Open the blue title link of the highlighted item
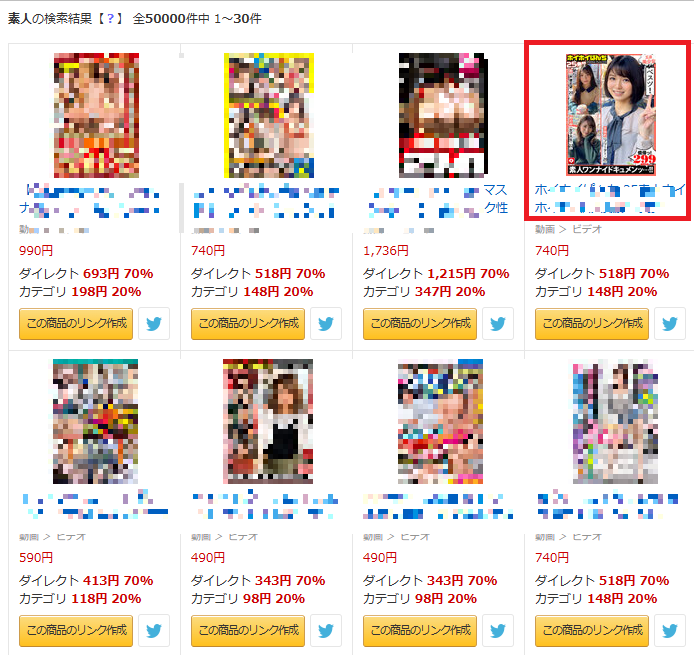The width and height of the screenshot is (694, 655). 610,198
